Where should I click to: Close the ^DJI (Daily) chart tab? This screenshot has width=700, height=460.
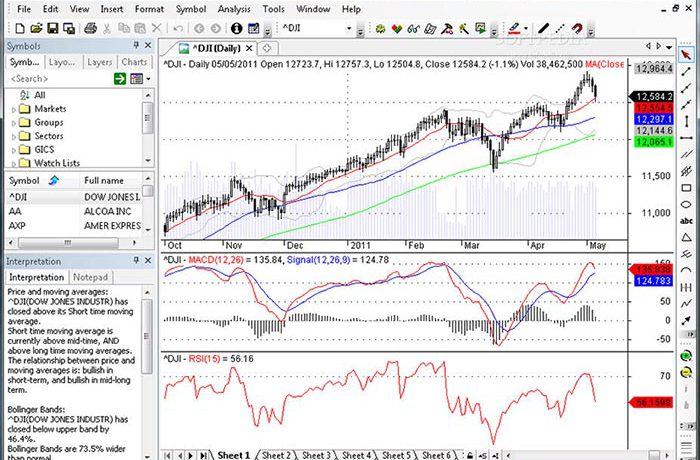(249, 48)
